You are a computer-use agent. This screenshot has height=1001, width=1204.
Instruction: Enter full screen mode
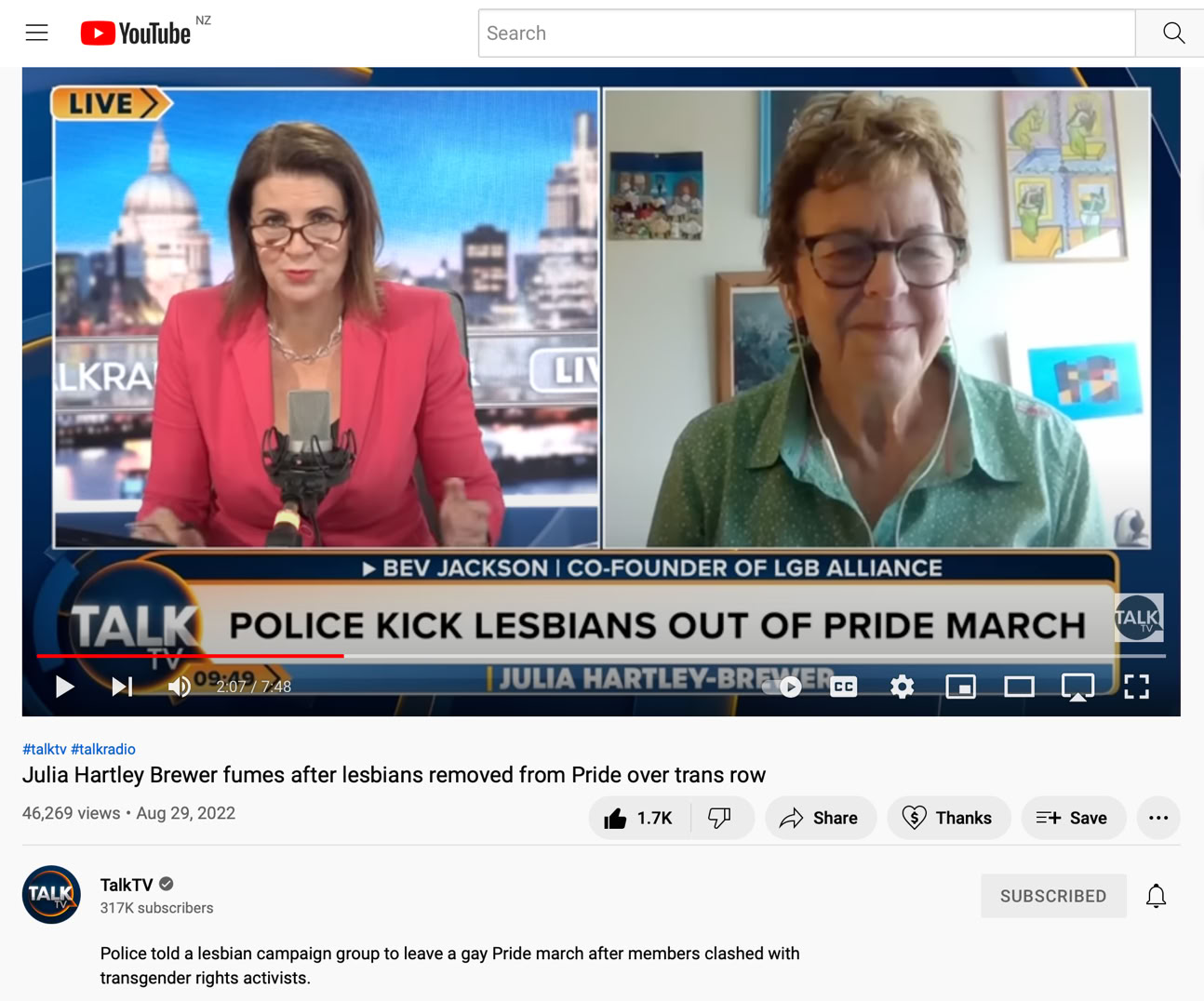coord(1136,687)
